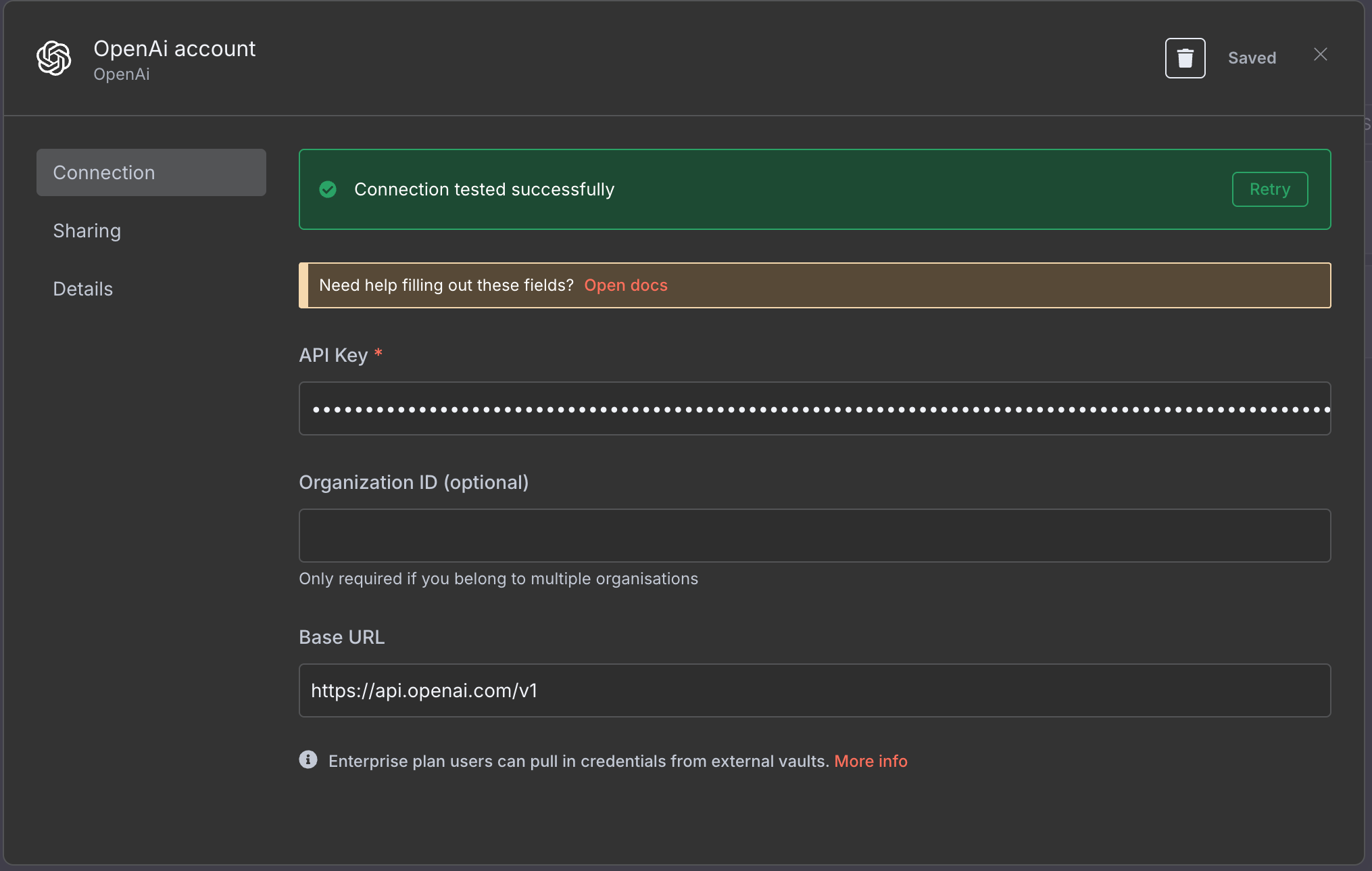Click the Saved status label
The height and width of the screenshot is (871, 1372).
tap(1252, 58)
